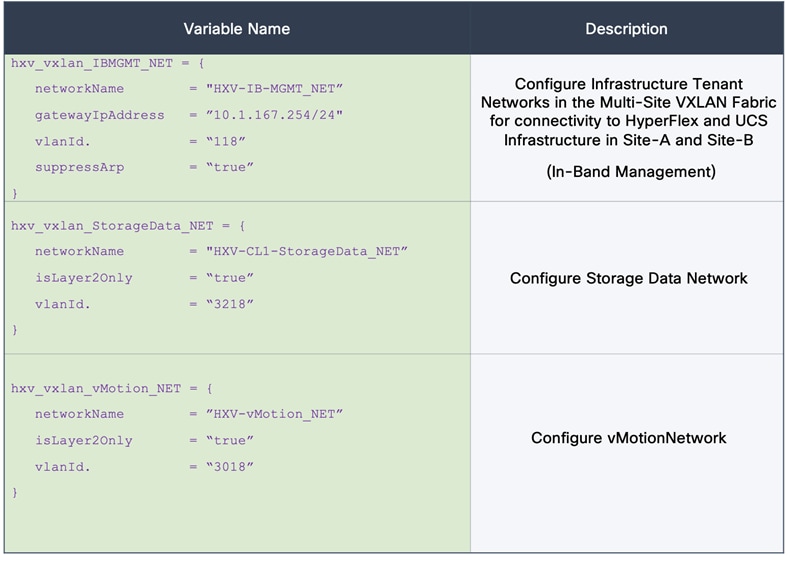Click the "10.1.167.254/24" gateway IP value
792x562 pixels.
point(274,115)
